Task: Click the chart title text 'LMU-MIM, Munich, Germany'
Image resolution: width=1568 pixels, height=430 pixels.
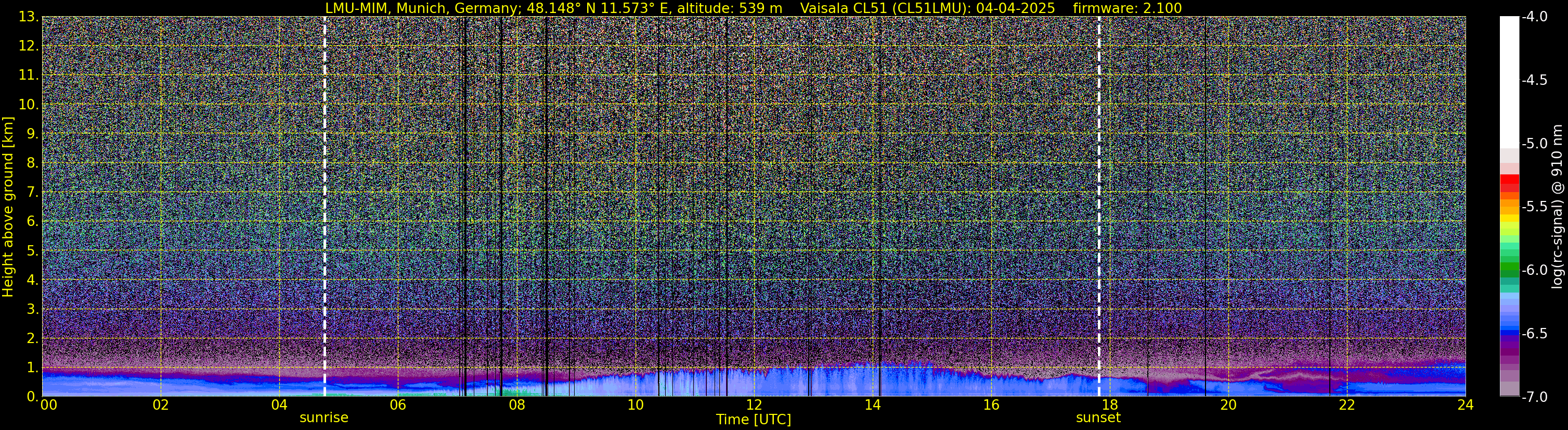Action: [421, 8]
